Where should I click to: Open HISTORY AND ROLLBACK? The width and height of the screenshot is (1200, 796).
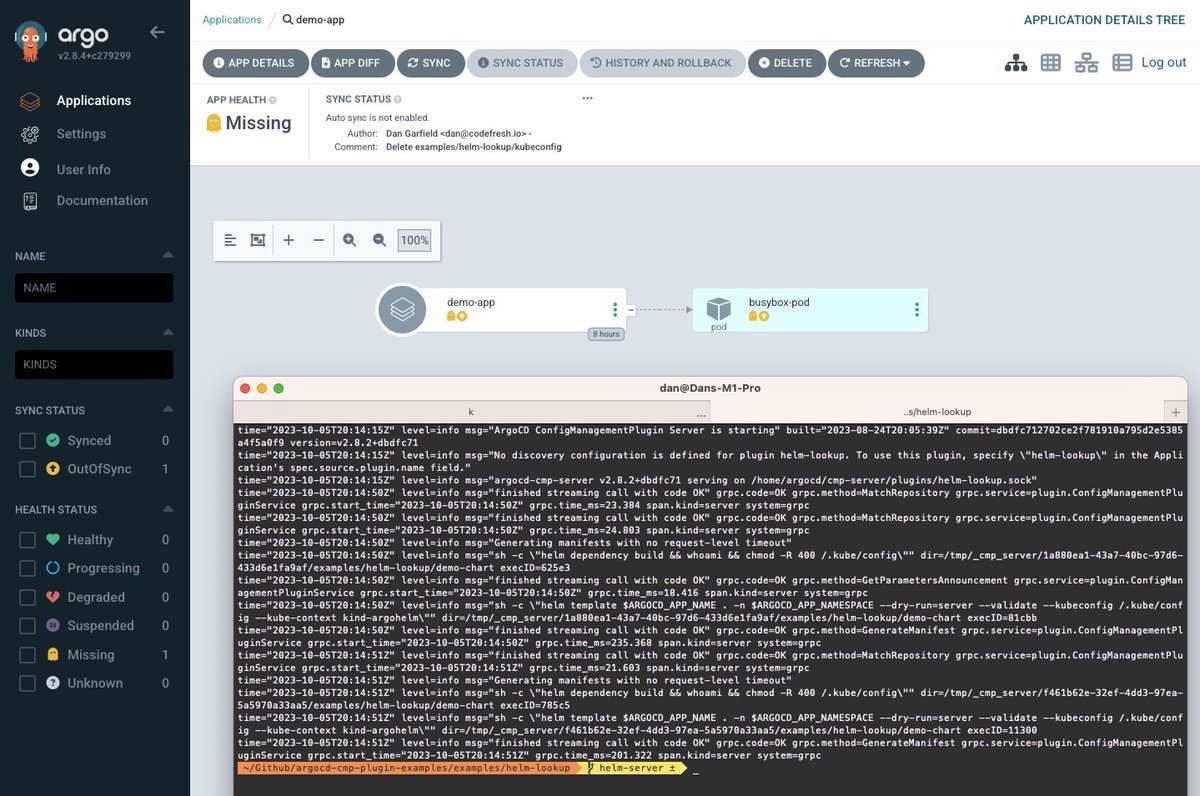pos(662,63)
